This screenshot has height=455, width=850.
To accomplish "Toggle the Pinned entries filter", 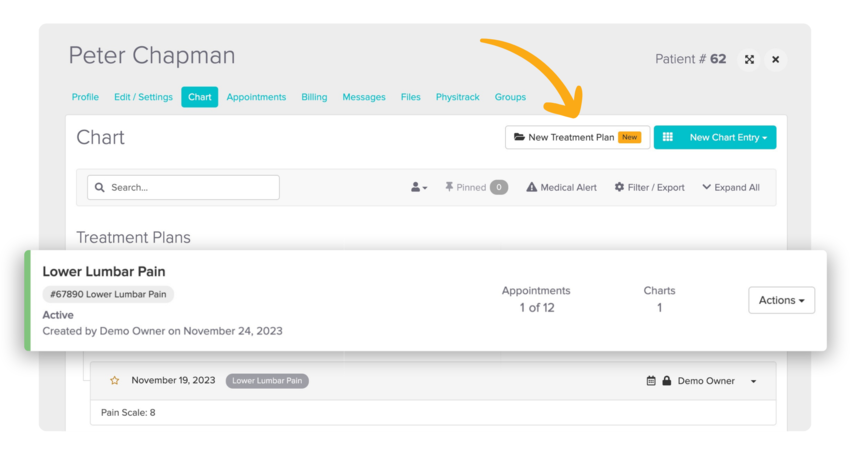I will 476,187.
